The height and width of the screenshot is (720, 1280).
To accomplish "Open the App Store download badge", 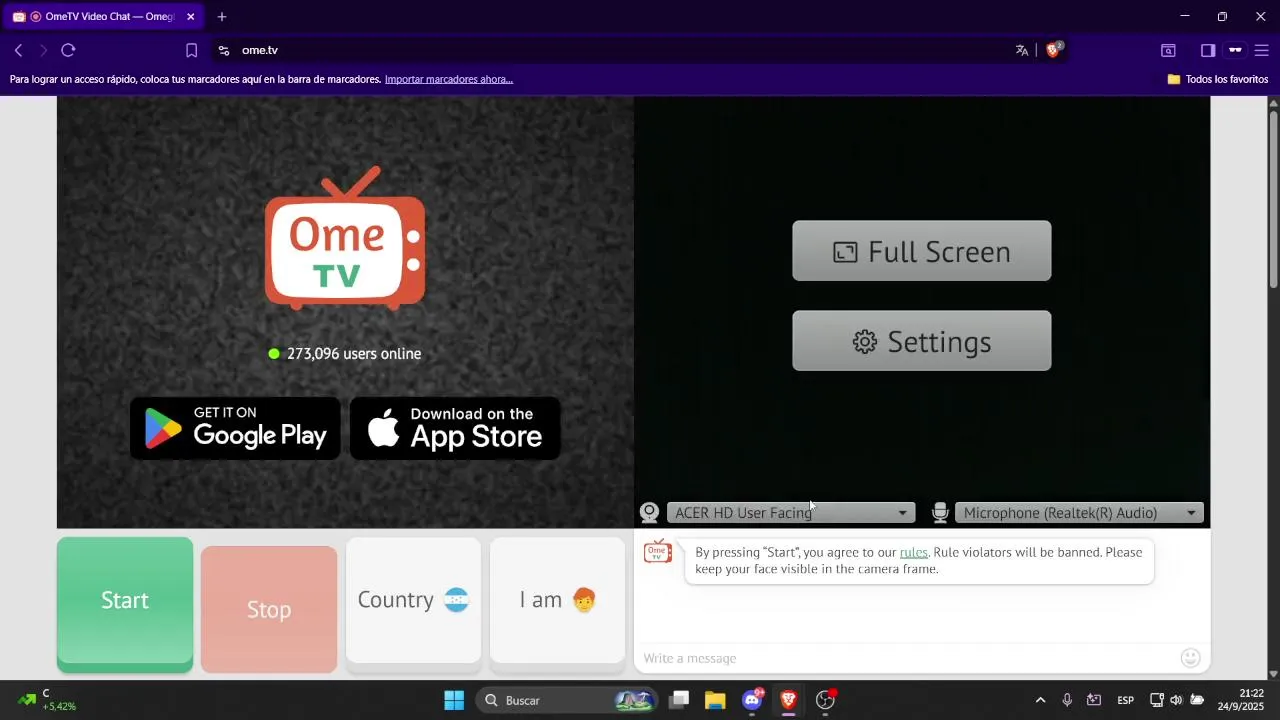I will (455, 428).
